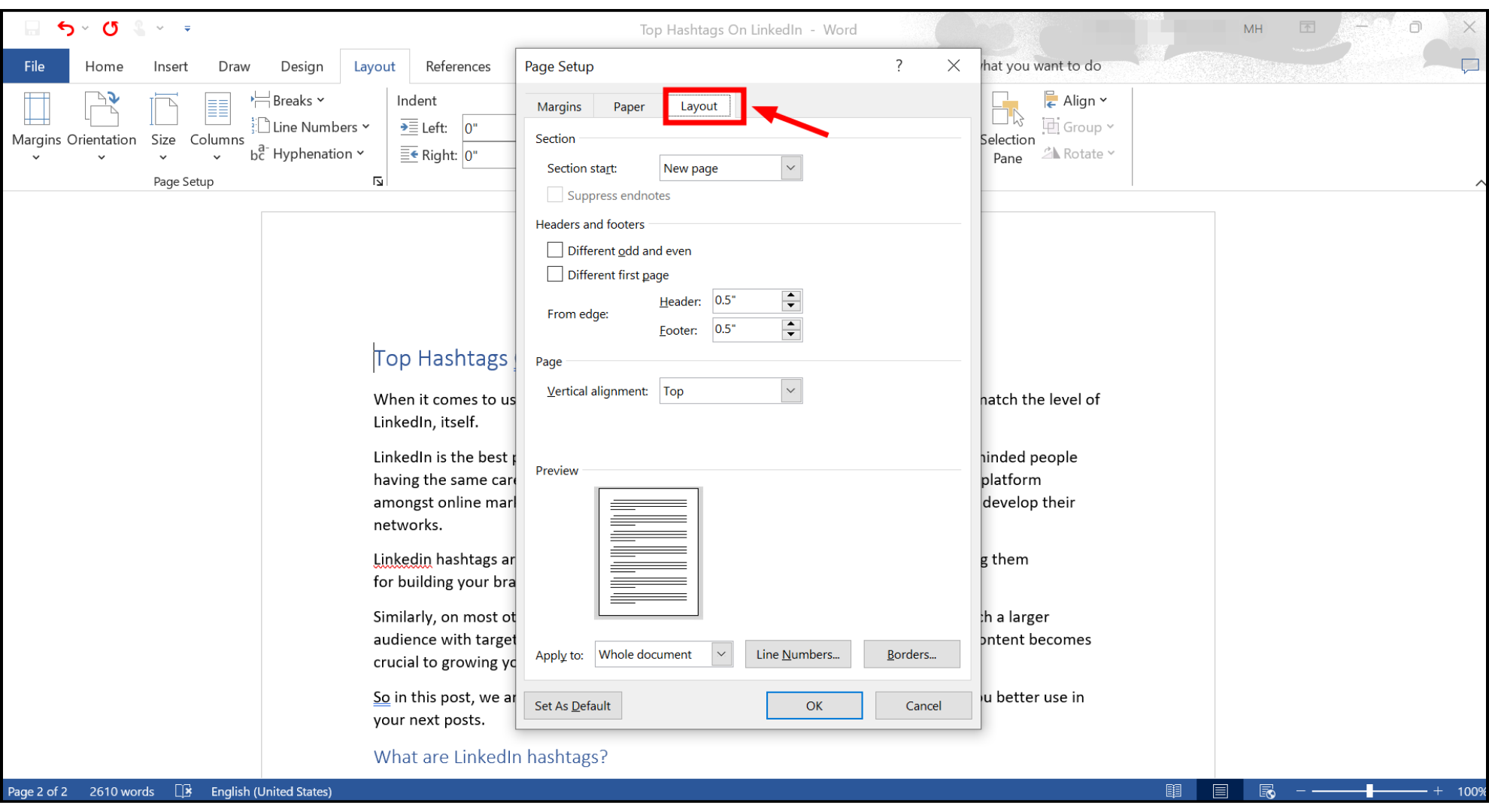Open the Vertical alignment dropdown
The width and height of the screenshot is (1489, 812).
[790, 390]
